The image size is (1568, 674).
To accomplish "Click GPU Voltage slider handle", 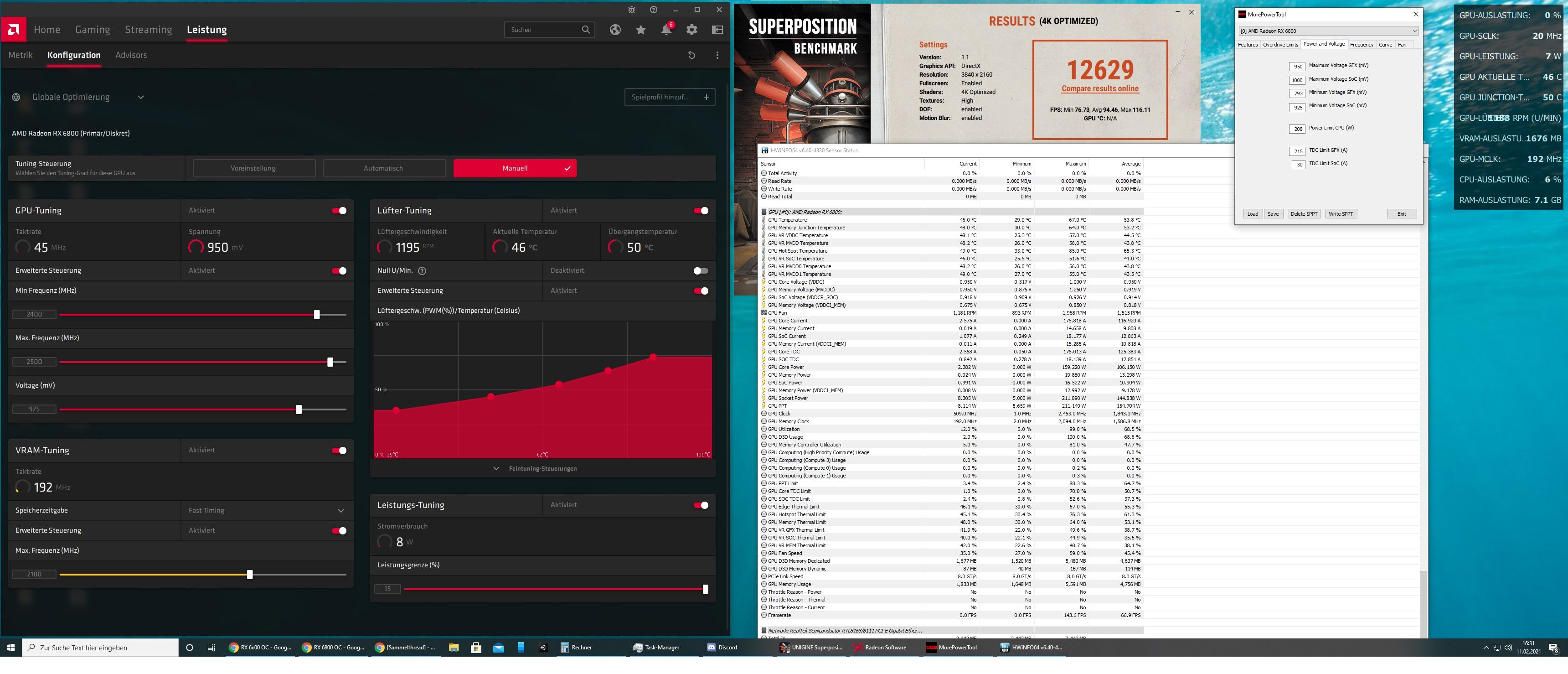I will (299, 410).
